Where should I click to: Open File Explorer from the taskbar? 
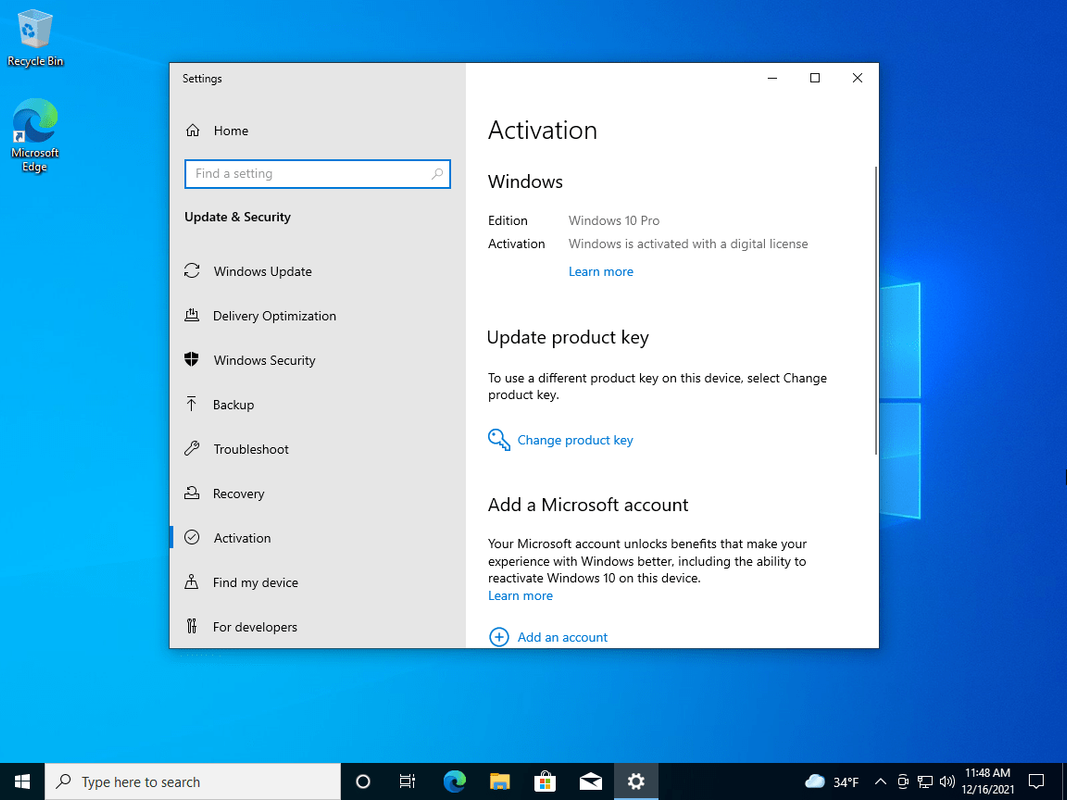pyautogui.click(x=499, y=782)
